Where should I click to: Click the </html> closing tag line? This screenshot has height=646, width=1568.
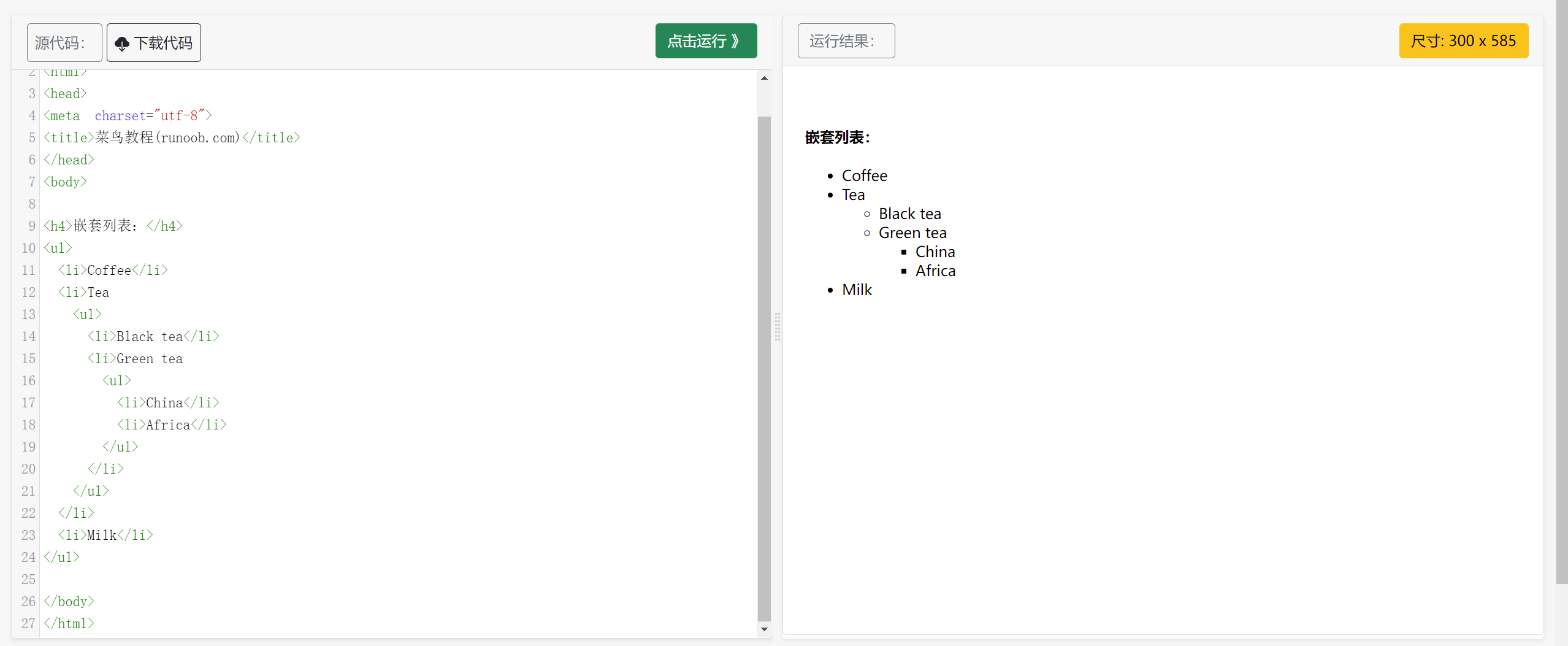[69, 623]
